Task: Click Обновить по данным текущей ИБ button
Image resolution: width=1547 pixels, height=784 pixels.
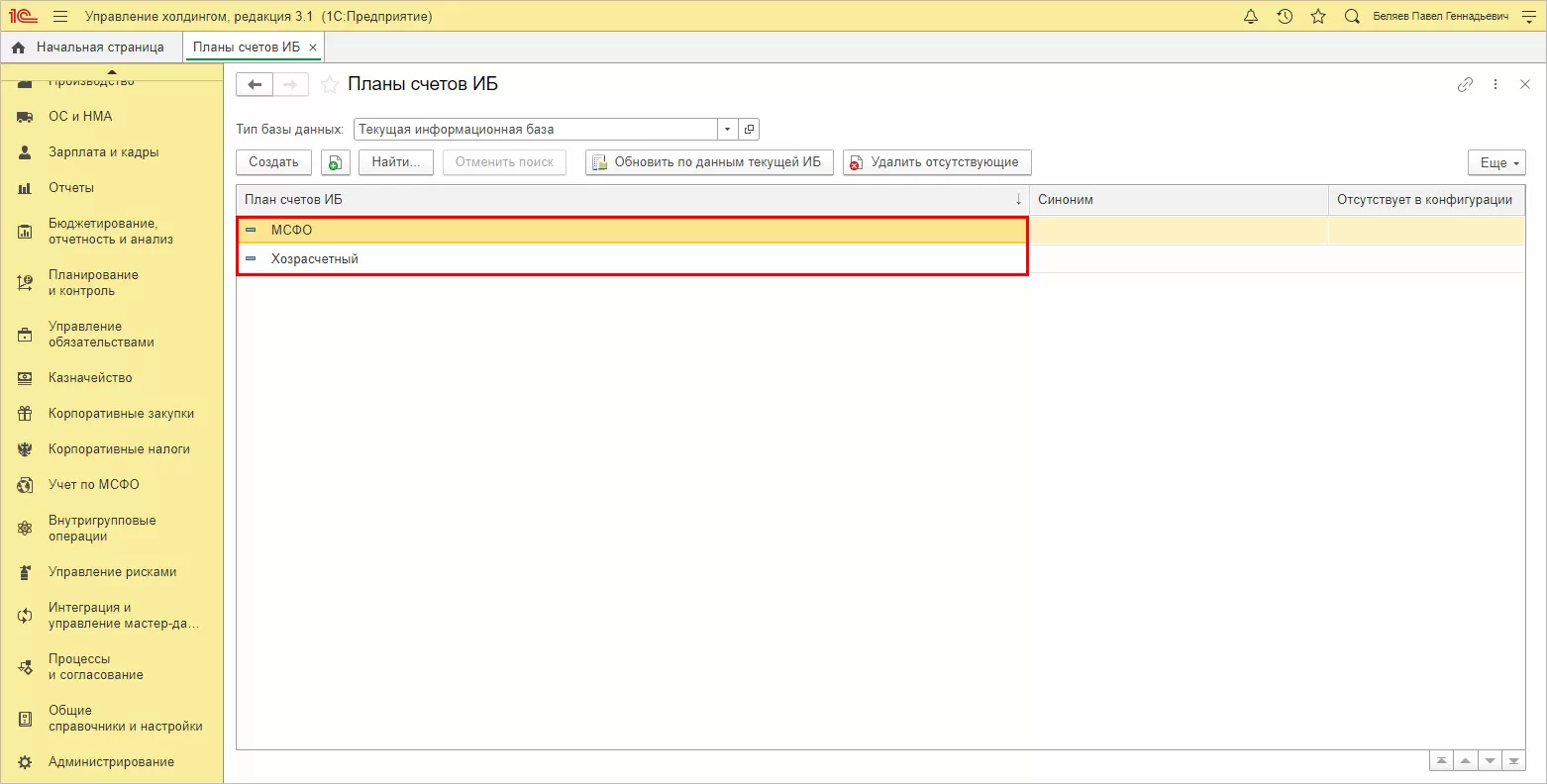Action: [709, 162]
